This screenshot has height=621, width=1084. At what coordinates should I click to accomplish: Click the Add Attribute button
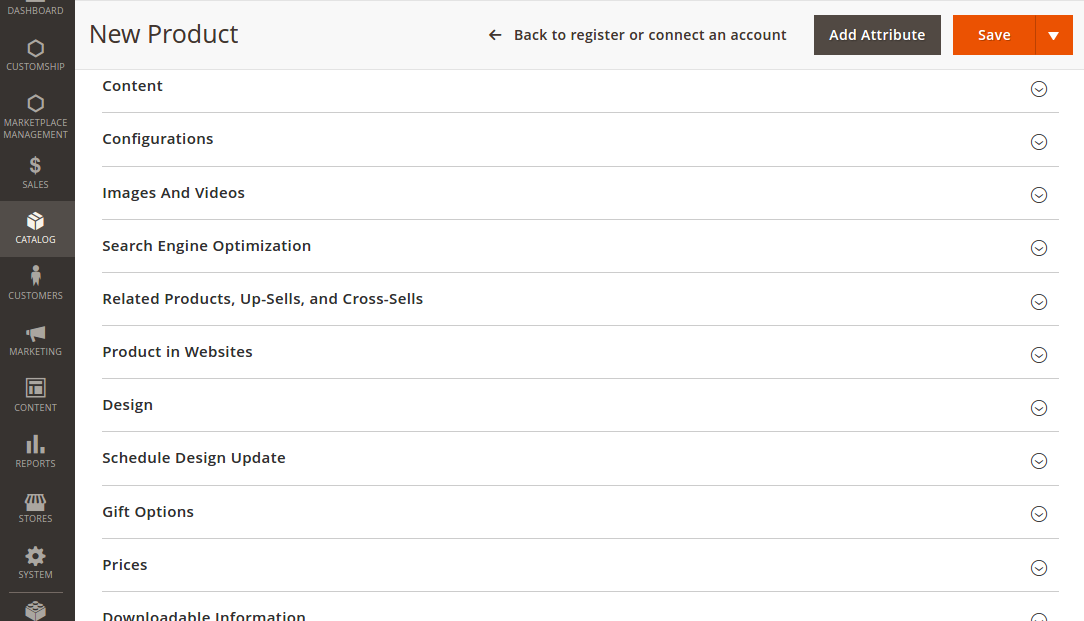(x=877, y=35)
